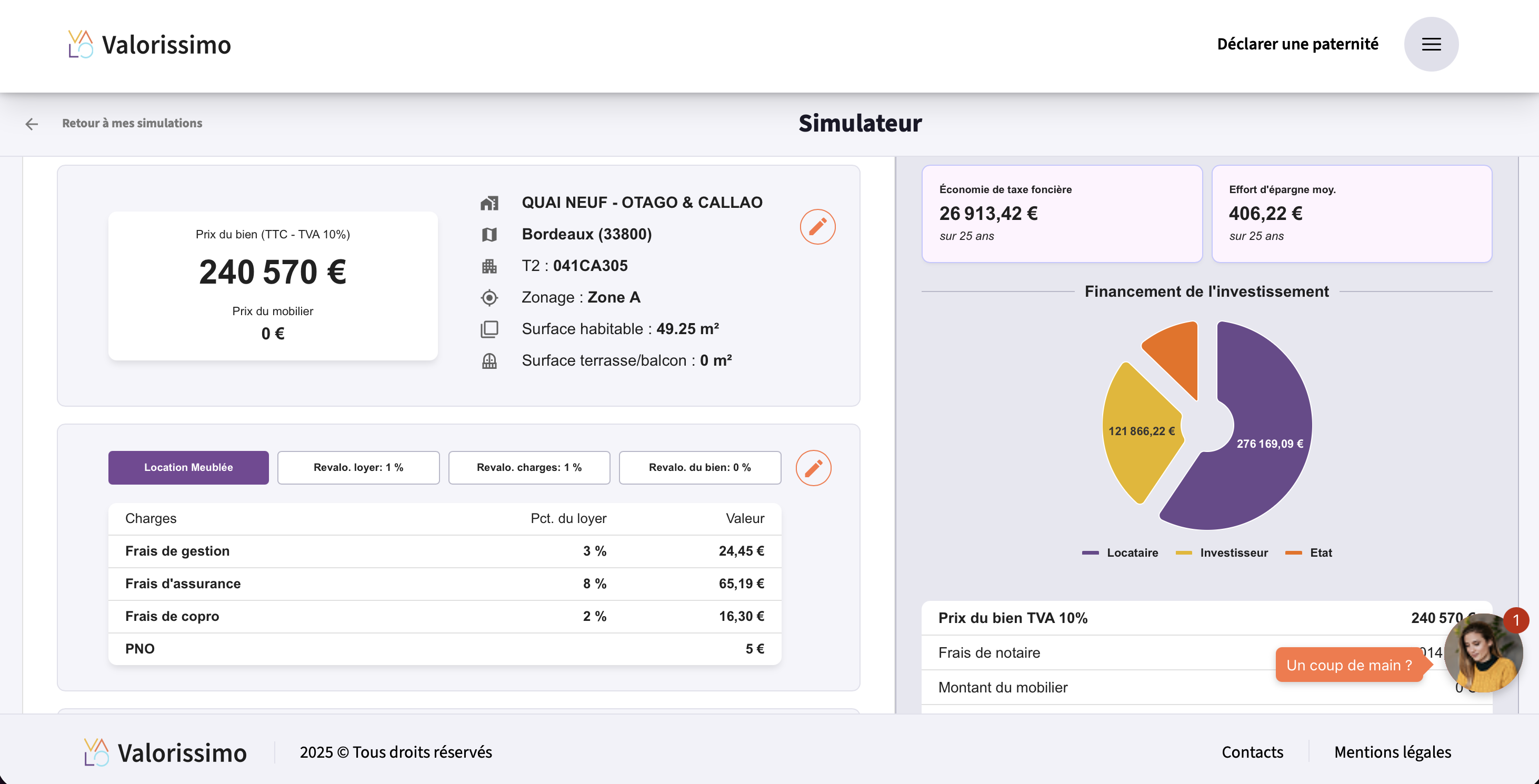Open the hamburger menu button

1430,44
